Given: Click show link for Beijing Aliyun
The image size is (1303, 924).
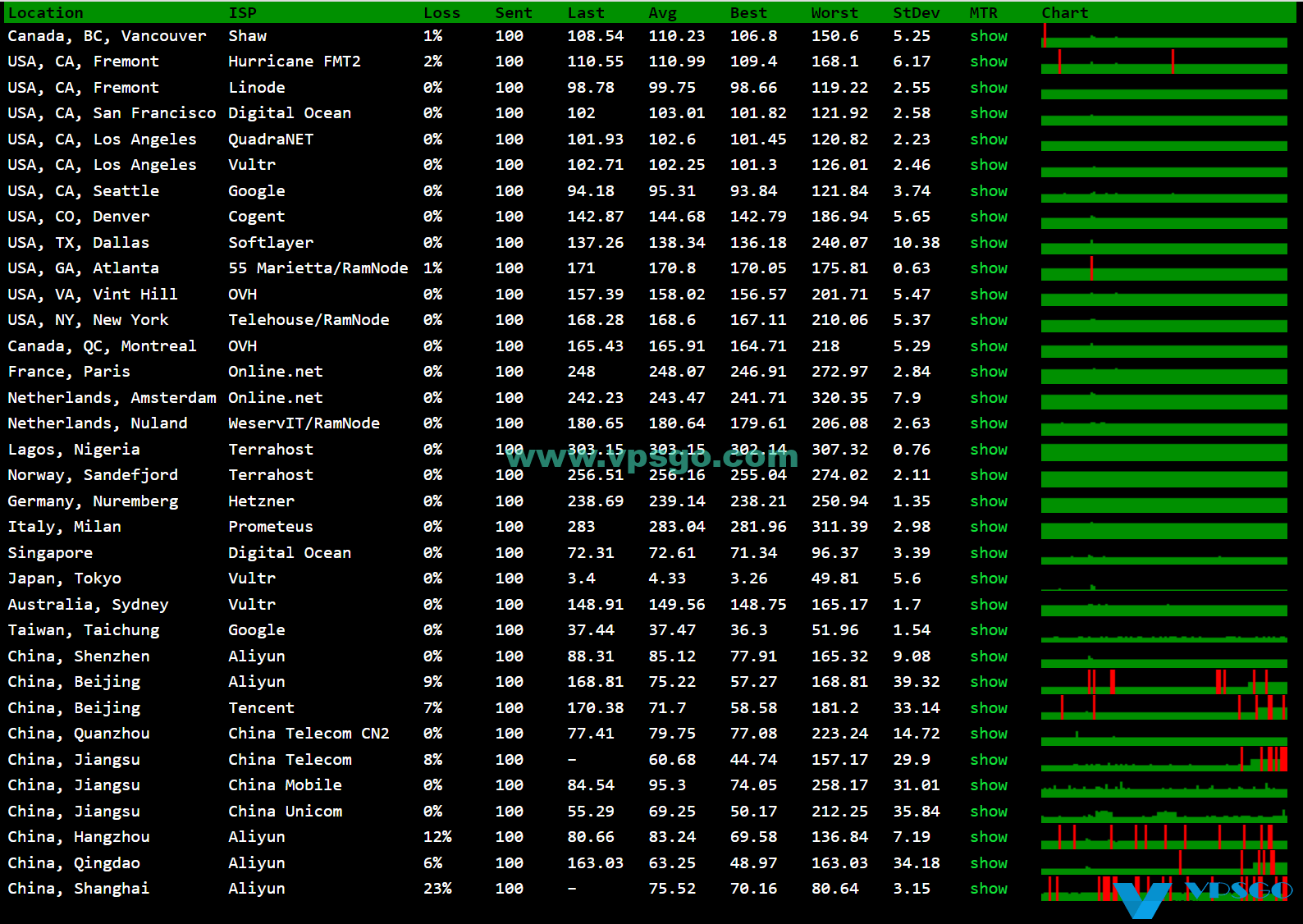Looking at the screenshot, I should (989, 682).
